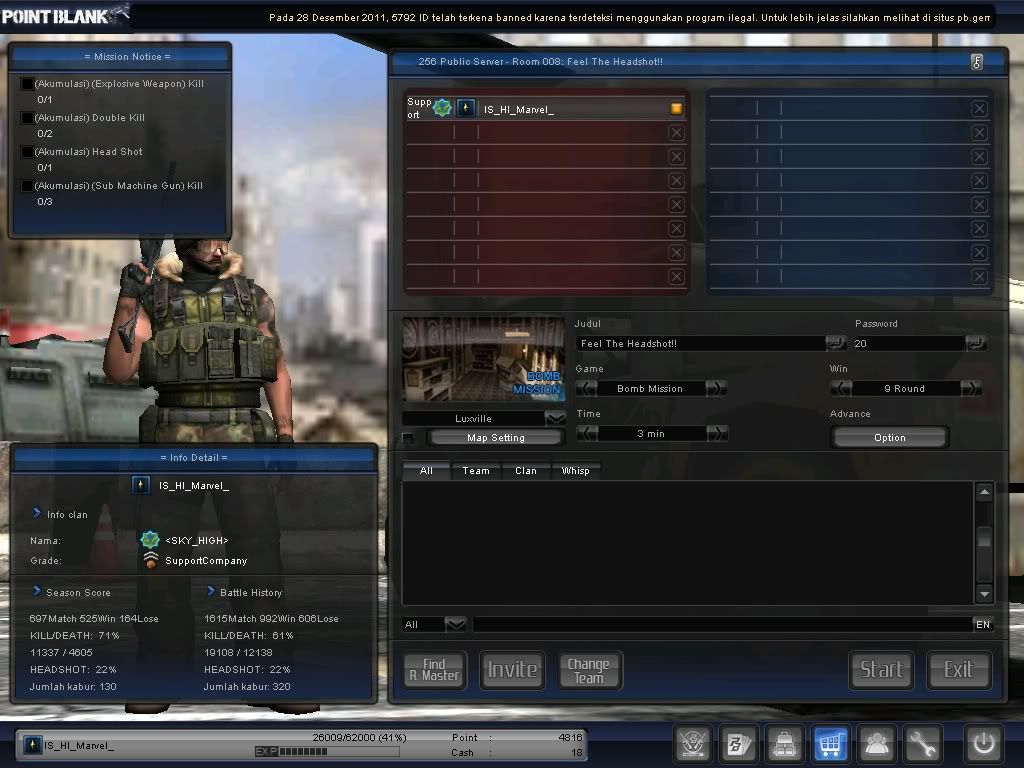Open the shopping cart shop icon
Image resolution: width=1024 pixels, height=768 pixels.
click(830, 743)
